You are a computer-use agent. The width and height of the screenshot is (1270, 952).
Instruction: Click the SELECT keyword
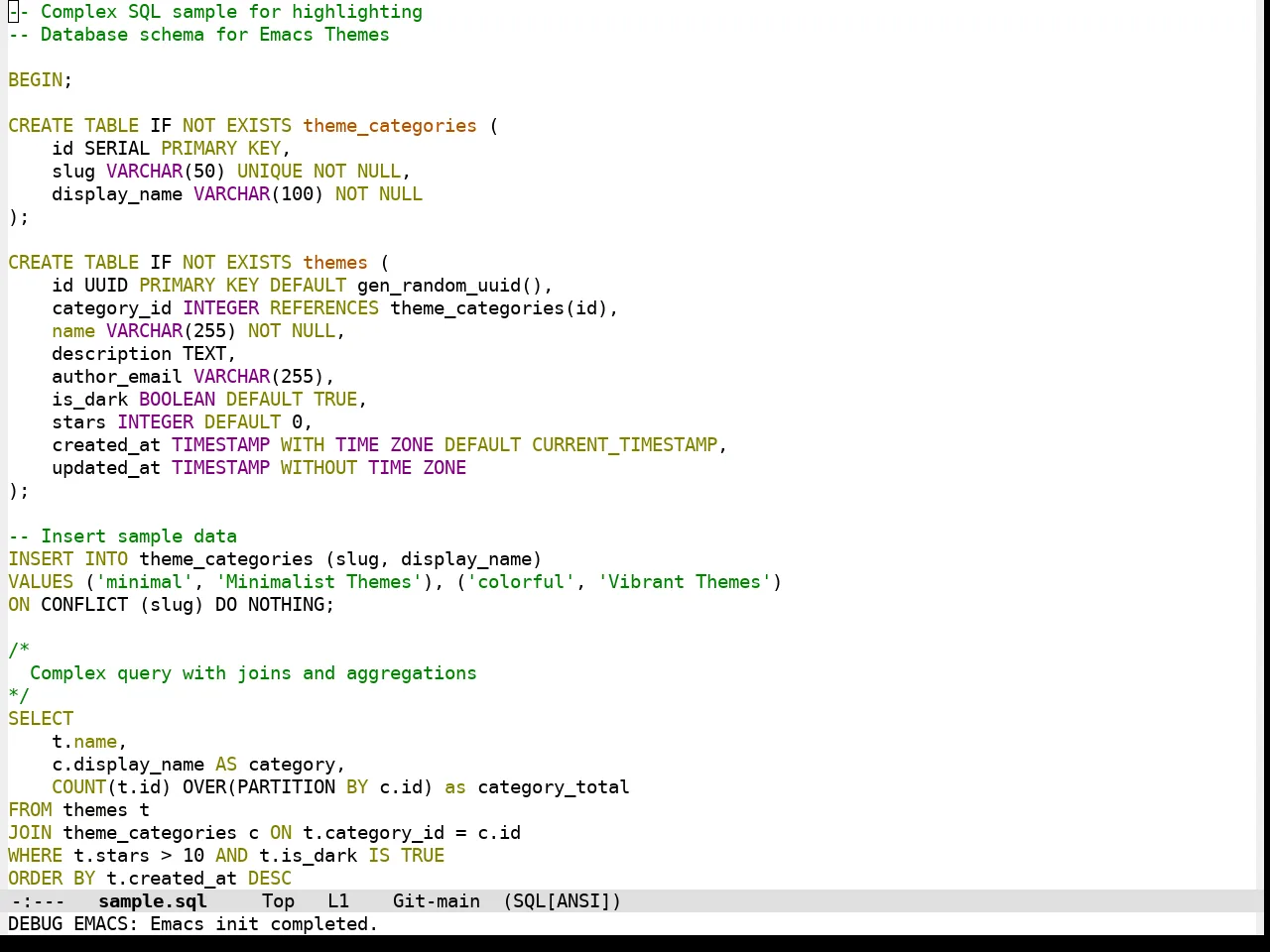[41, 719]
